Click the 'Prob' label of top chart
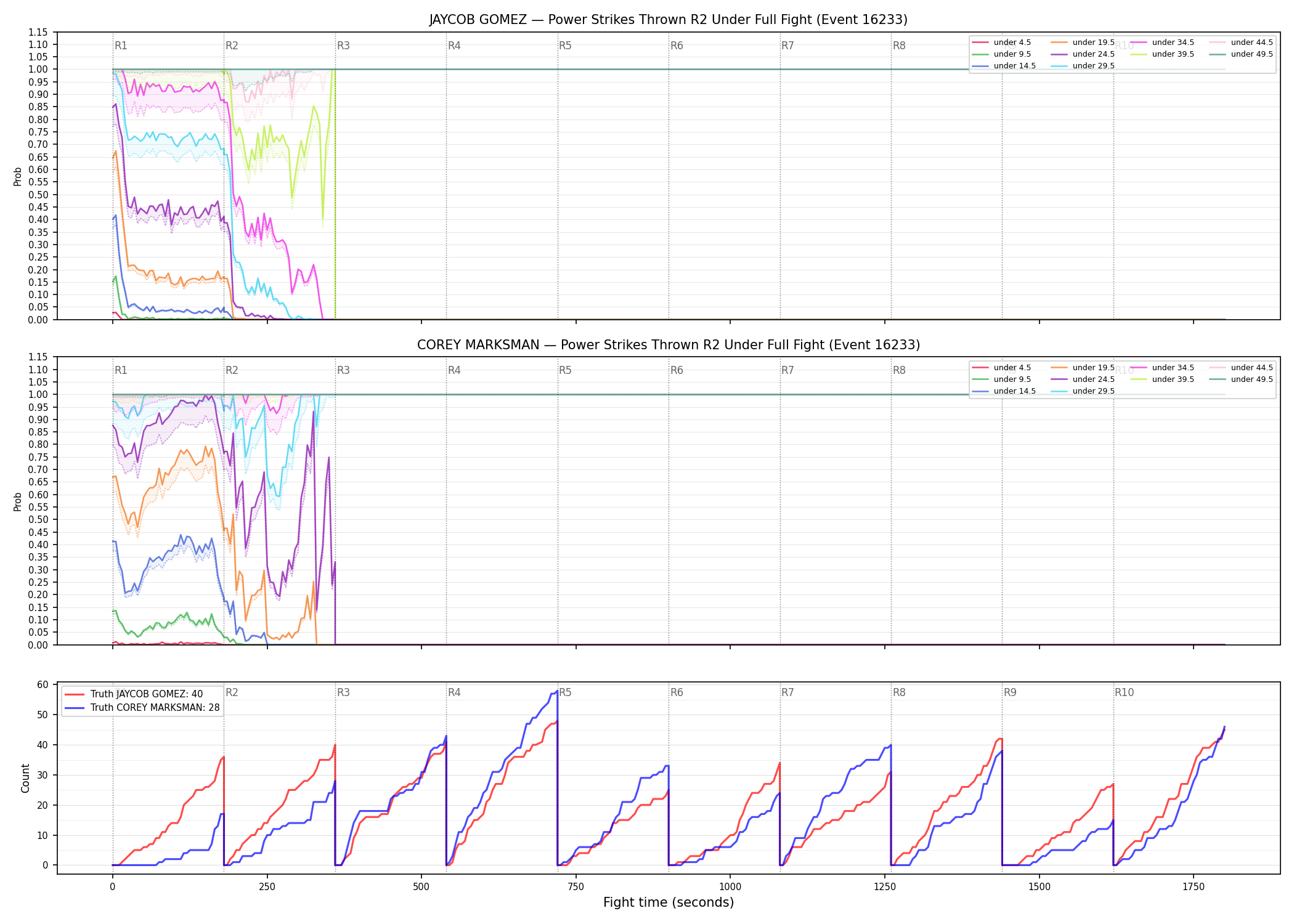Image resolution: width=1294 pixels, height=924 pixels. point(18,177)
